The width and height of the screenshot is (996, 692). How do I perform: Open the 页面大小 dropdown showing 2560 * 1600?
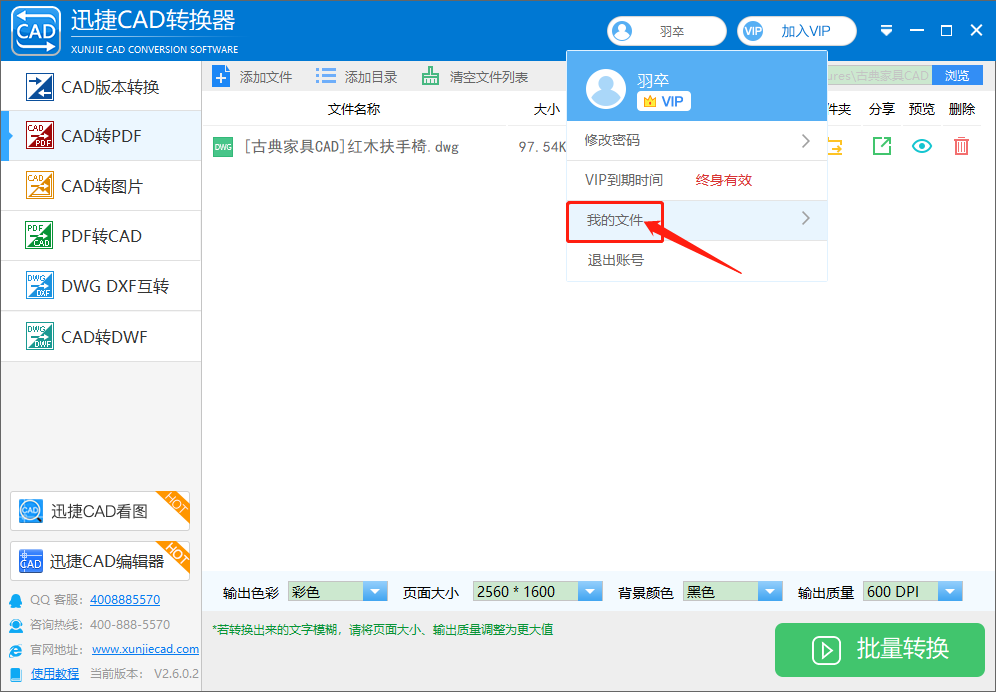[537, 592]
